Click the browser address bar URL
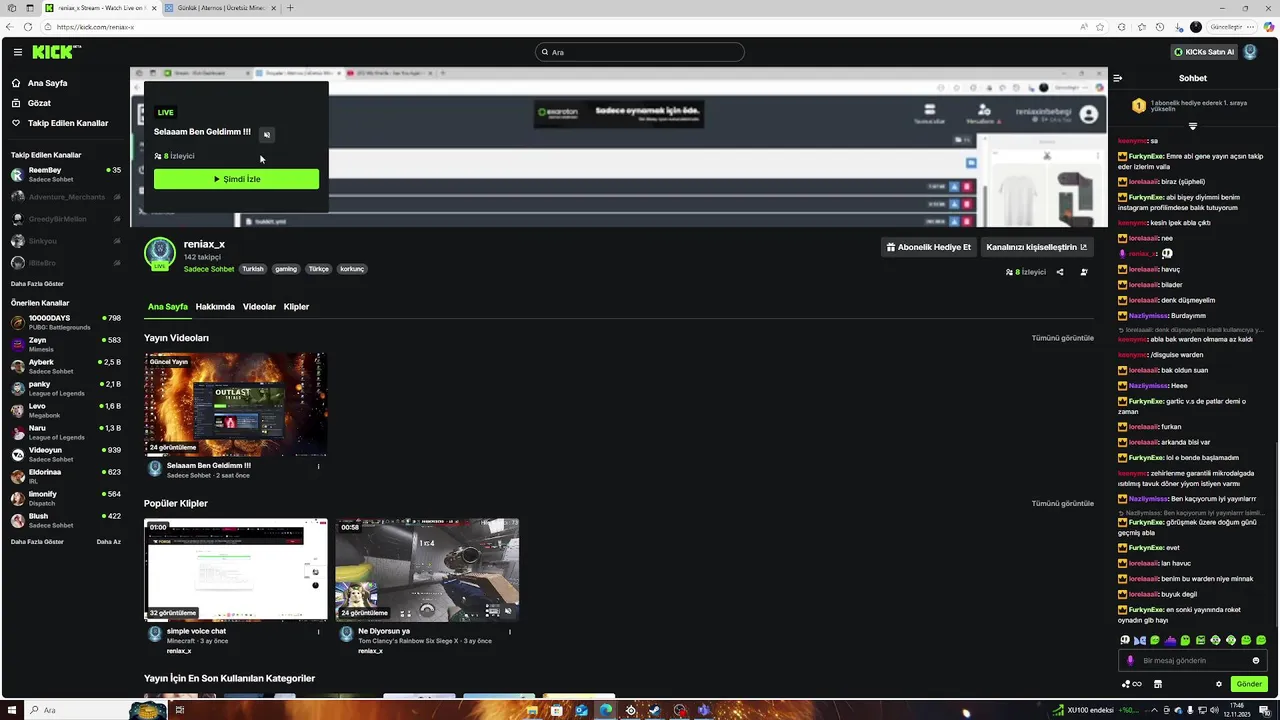The width and height of the screenshot is (1280, 720). click(95, 27)
